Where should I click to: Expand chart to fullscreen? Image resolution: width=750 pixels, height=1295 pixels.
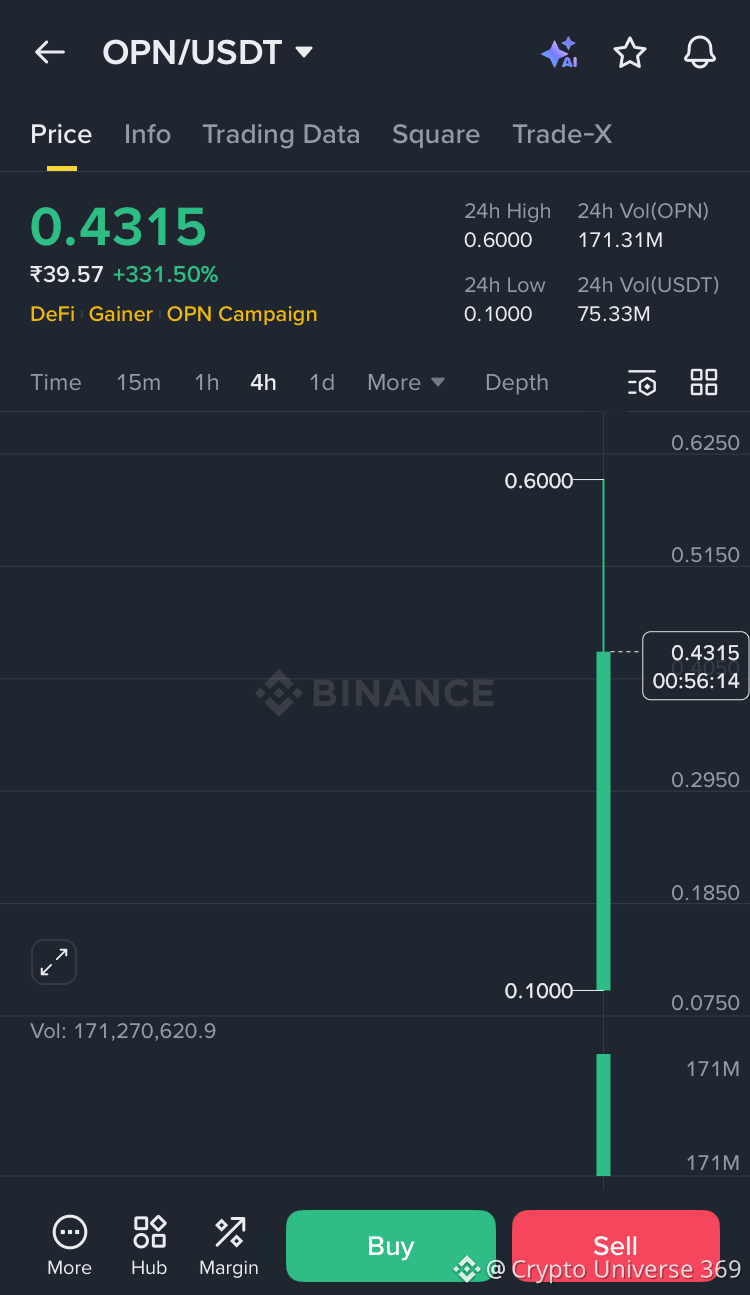[x=54, y=962]
